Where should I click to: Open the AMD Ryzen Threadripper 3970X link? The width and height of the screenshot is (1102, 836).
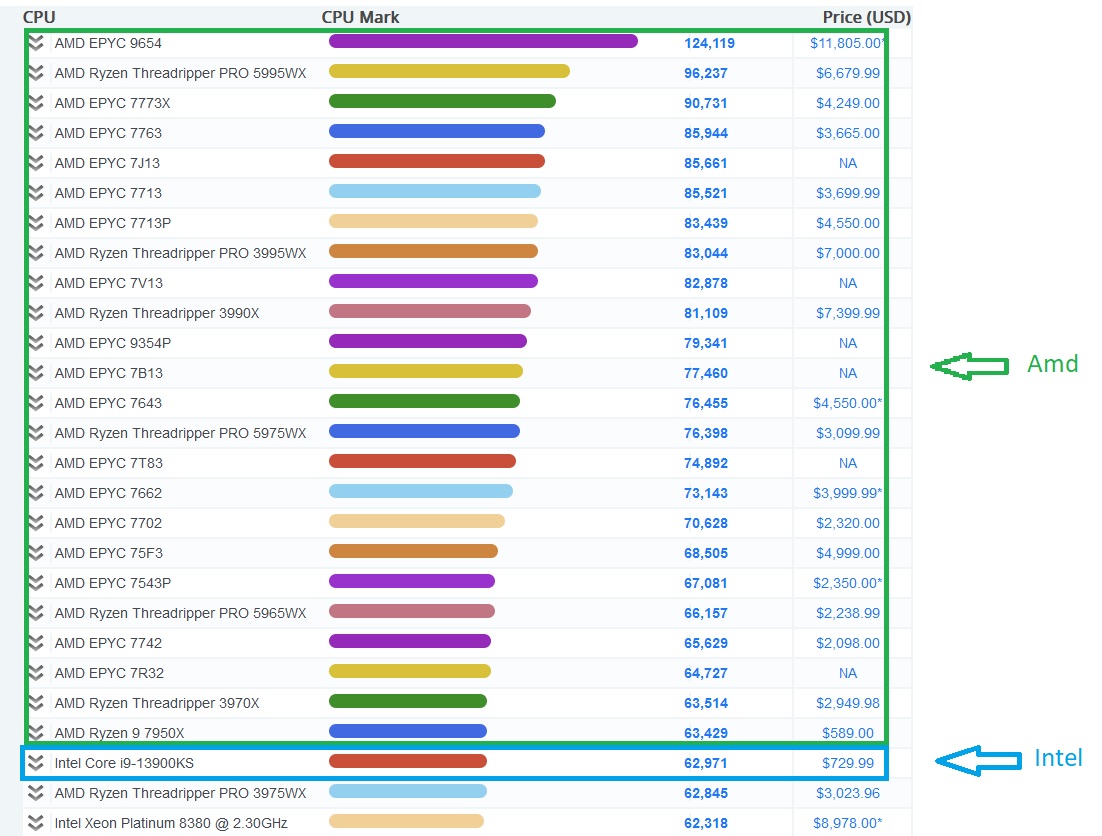157,703
